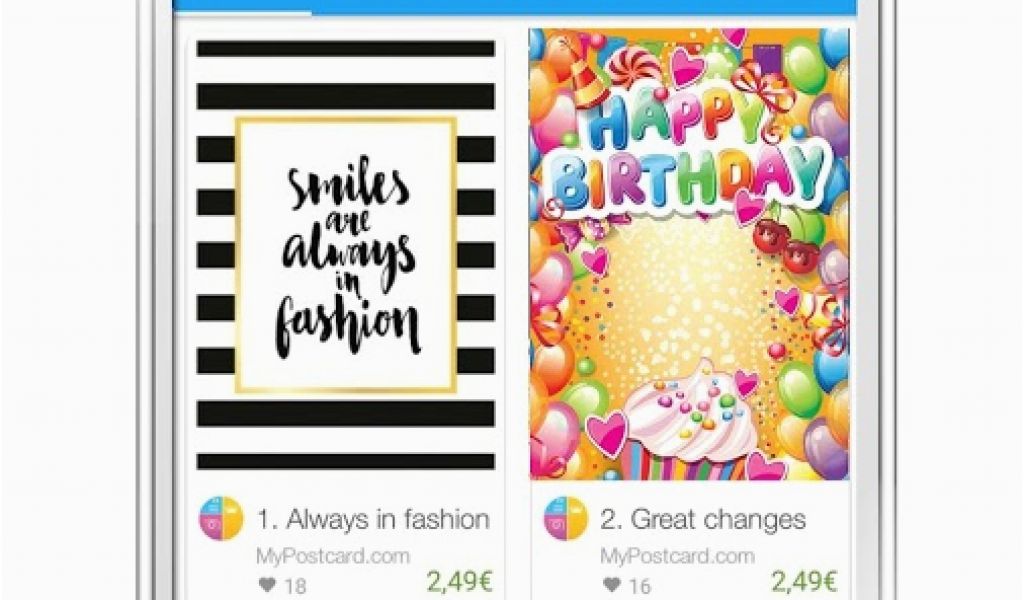Tap the blue header bar at top
The height and width of the screenshot is (600, 1024).
click(514, 7)
